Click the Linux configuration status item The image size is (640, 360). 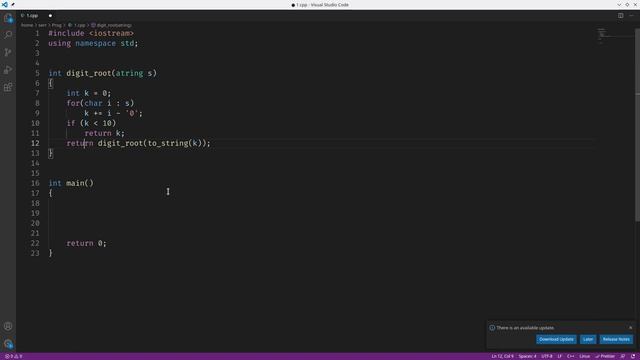pyautogui.click(x=584, y=356)
